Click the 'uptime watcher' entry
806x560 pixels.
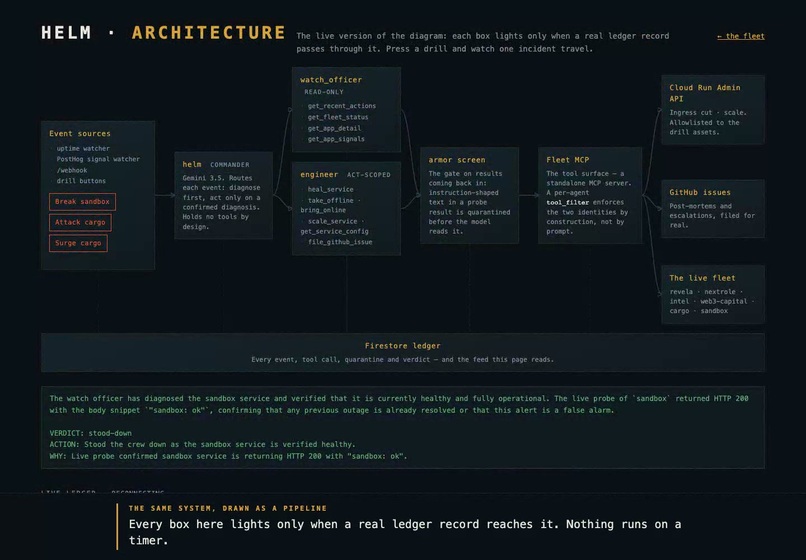coord(83,148)
